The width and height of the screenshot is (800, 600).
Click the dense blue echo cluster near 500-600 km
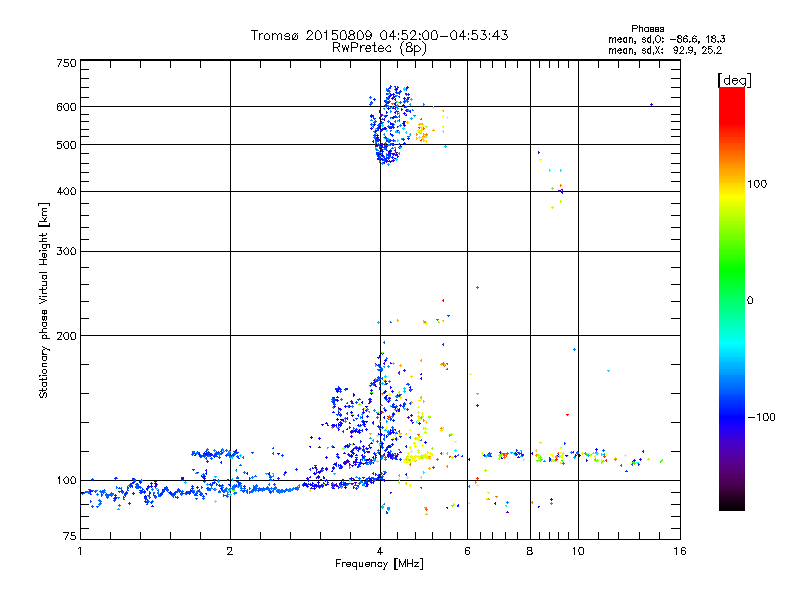[391, 126]
